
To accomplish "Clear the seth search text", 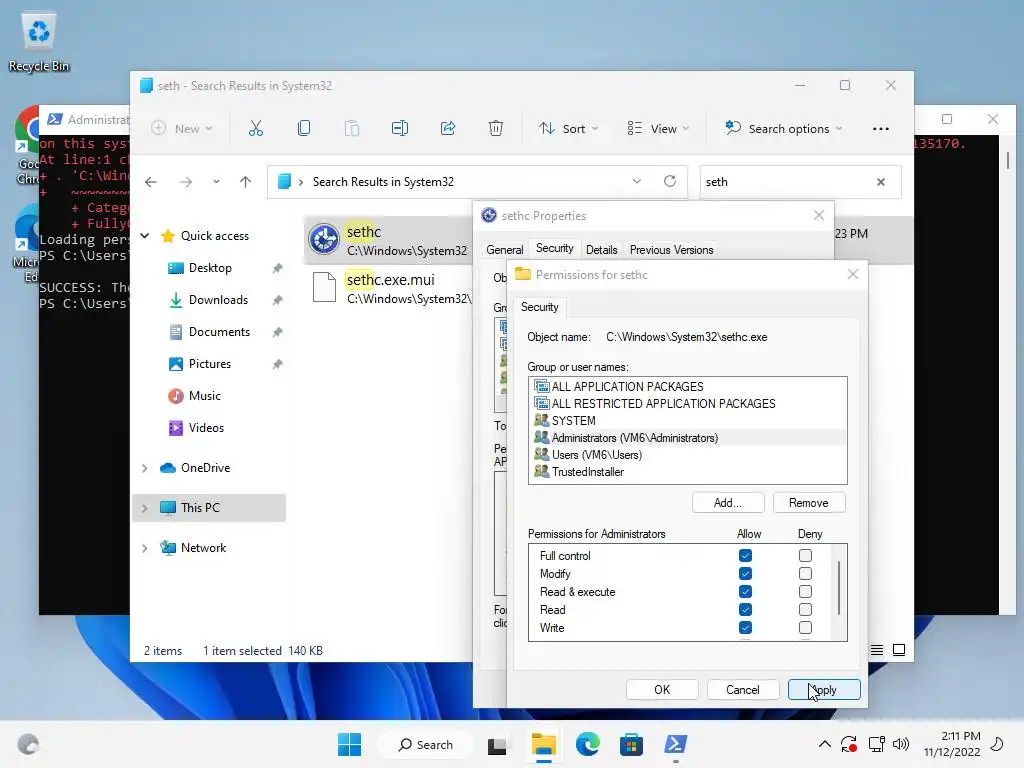I will (x=880, y=182).
